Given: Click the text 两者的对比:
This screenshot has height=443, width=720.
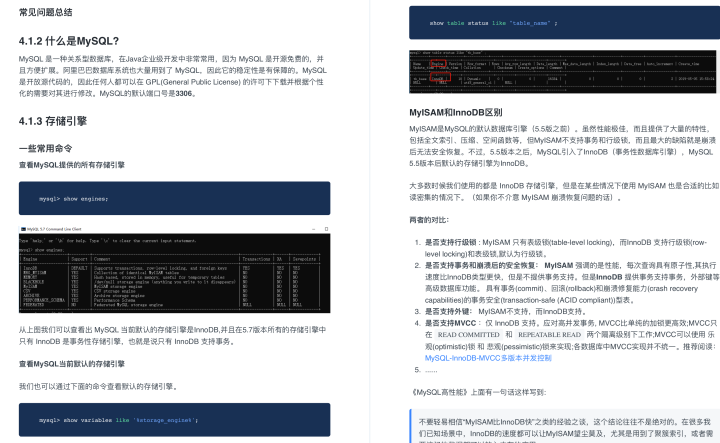Looking at the screenshot, I should tap(429, 220).
